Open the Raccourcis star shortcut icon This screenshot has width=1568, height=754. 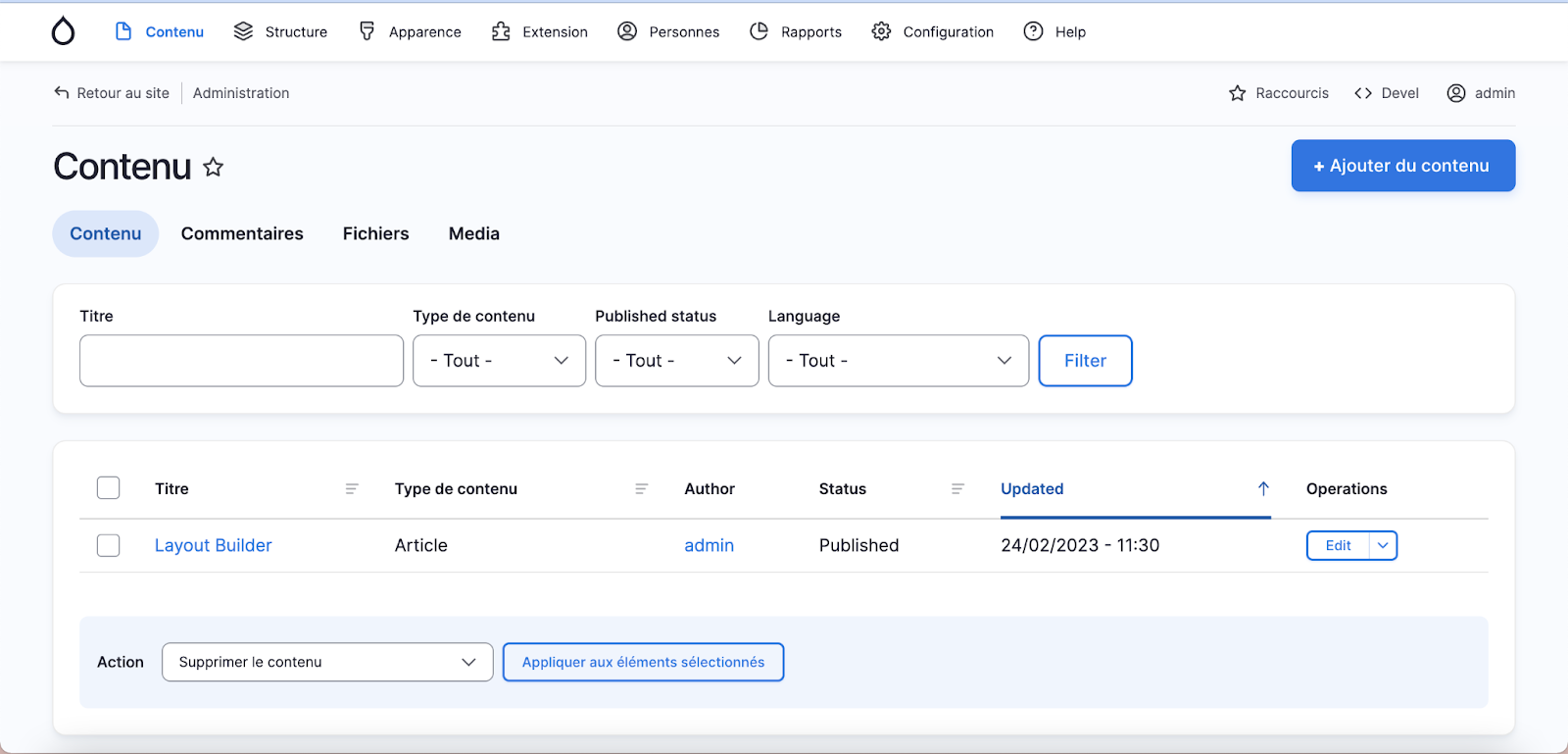1237,93
